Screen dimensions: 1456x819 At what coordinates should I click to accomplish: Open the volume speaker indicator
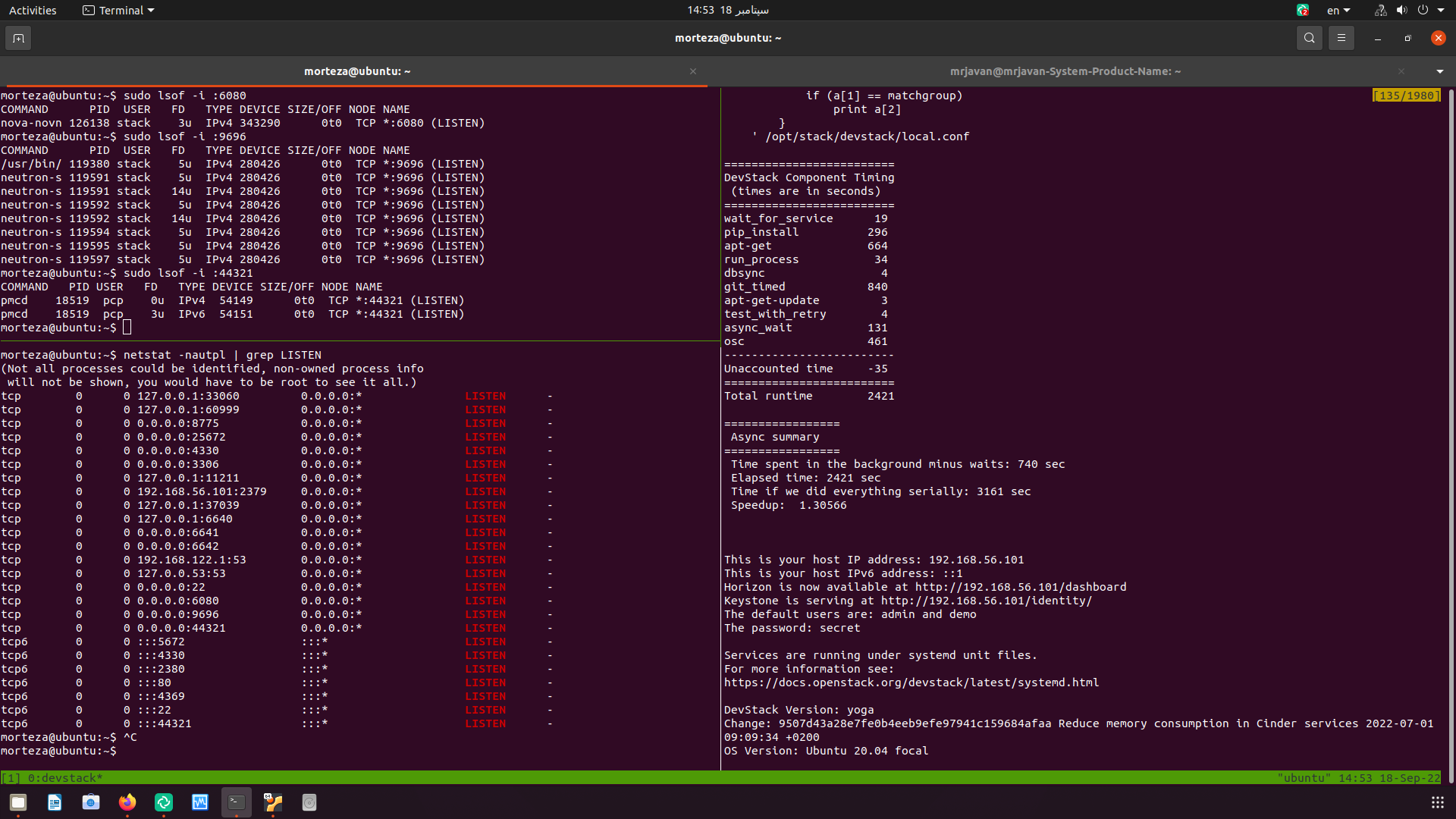coord(1401,10)
